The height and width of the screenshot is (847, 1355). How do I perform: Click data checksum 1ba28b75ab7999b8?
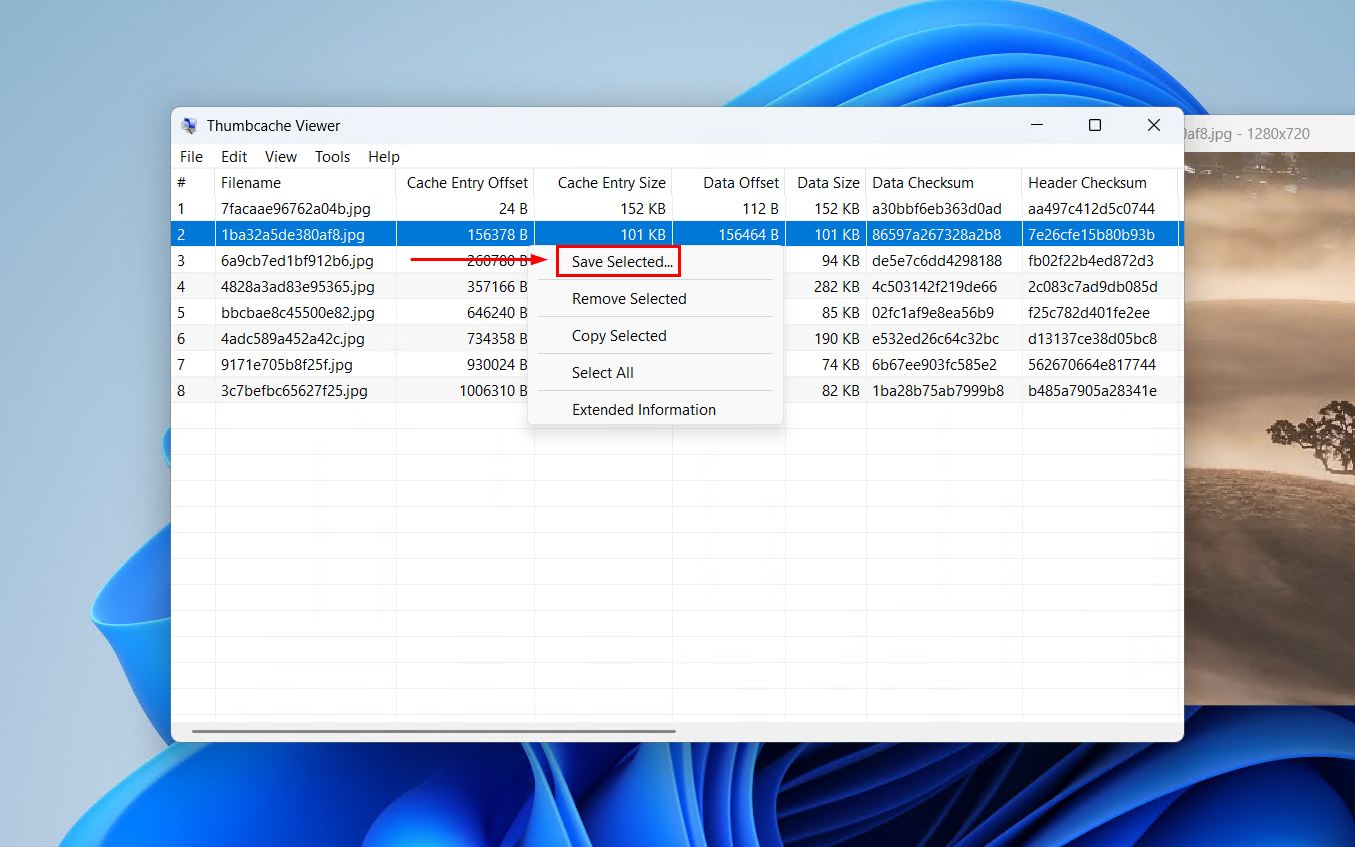click(938, 391)
